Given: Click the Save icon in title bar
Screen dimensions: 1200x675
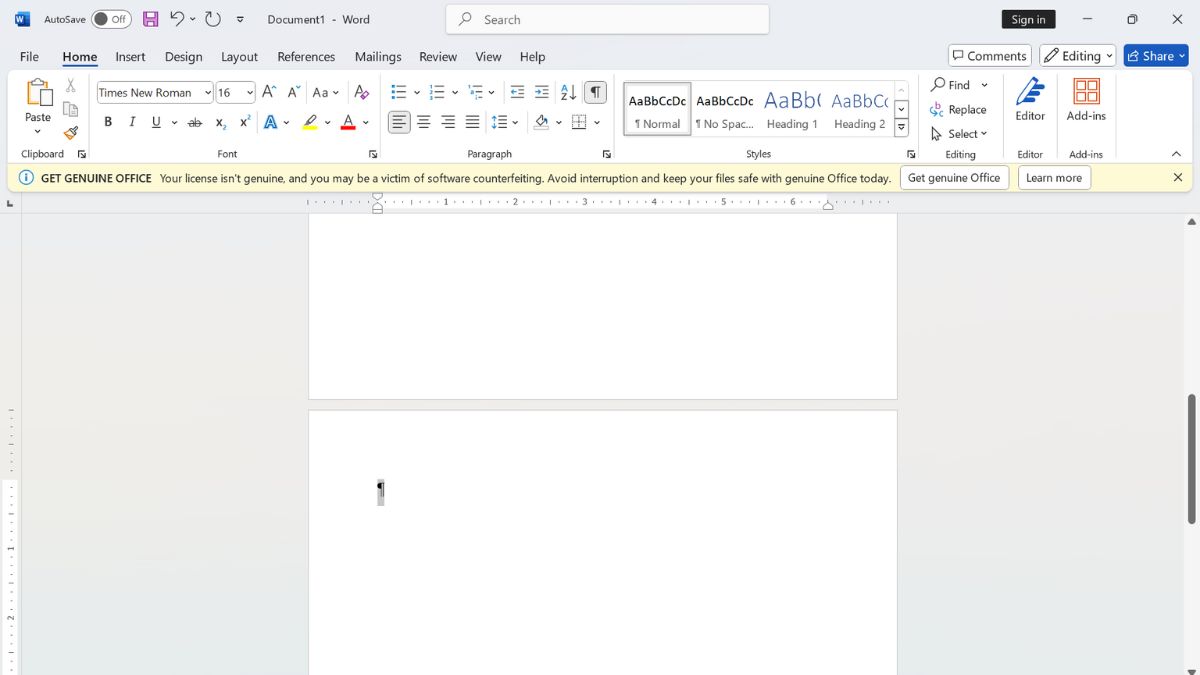Looking at the screenshot, I should pyautogui.click(x=151, y=19).
